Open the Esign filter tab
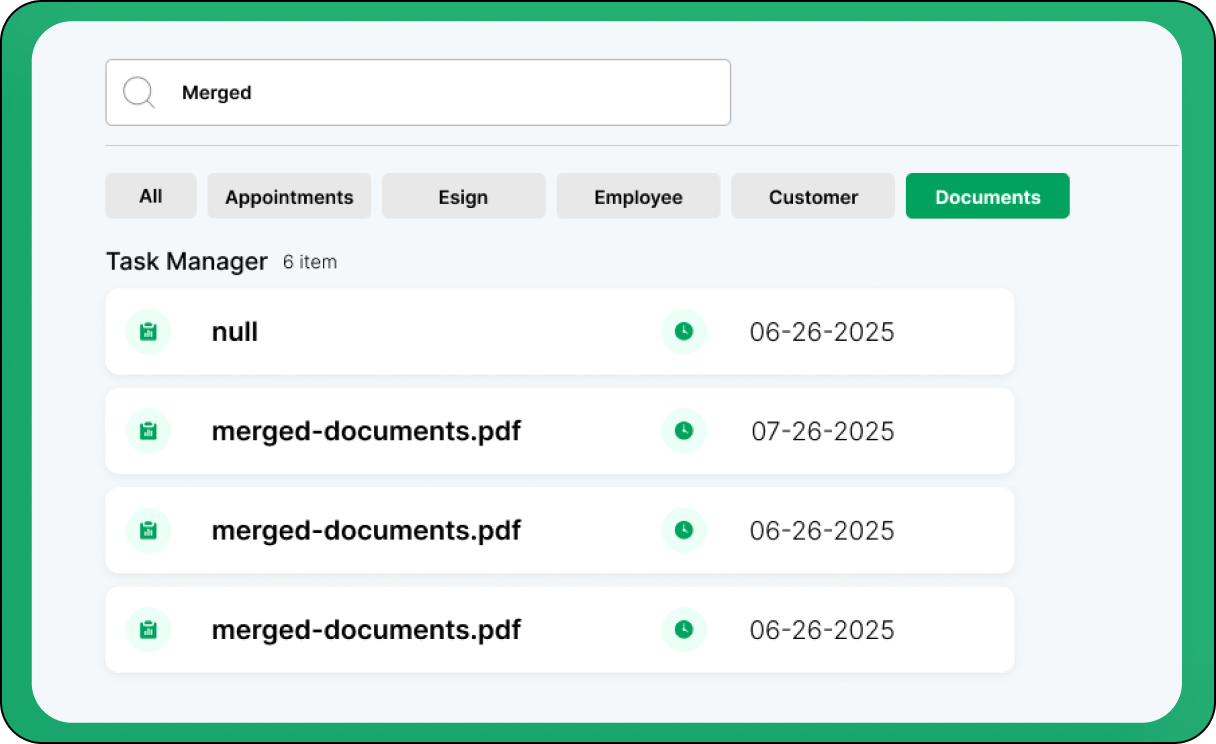1216x744 pixels. pyautogui.click(x=463, y=196)
